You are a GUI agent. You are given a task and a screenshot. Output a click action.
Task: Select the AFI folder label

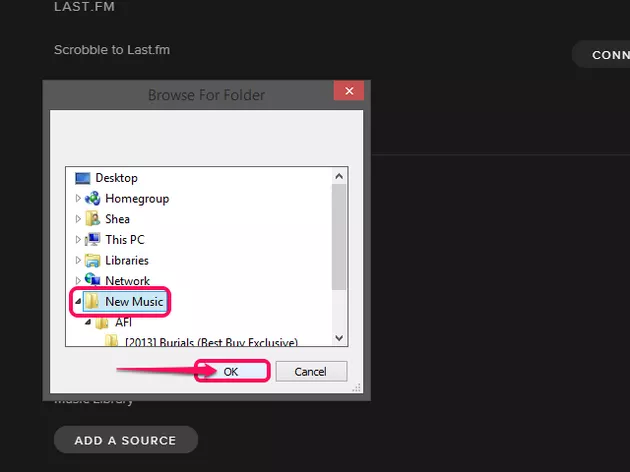123,322
